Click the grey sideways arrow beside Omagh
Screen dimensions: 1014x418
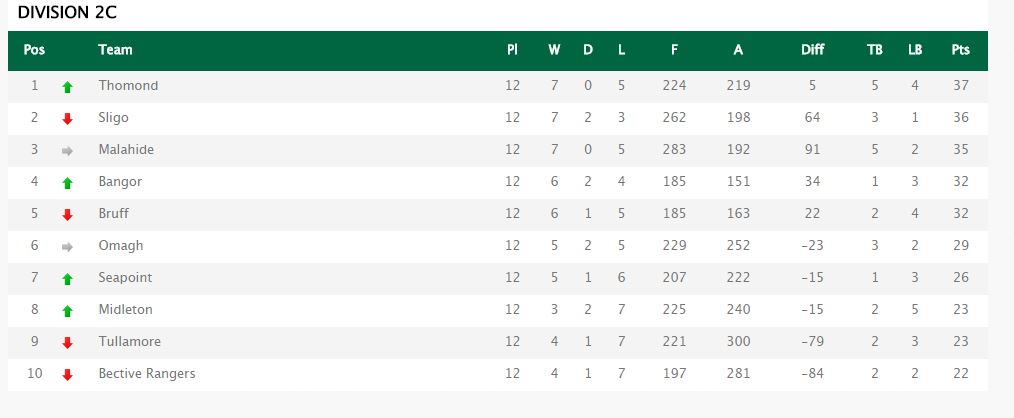click(68, 247)
